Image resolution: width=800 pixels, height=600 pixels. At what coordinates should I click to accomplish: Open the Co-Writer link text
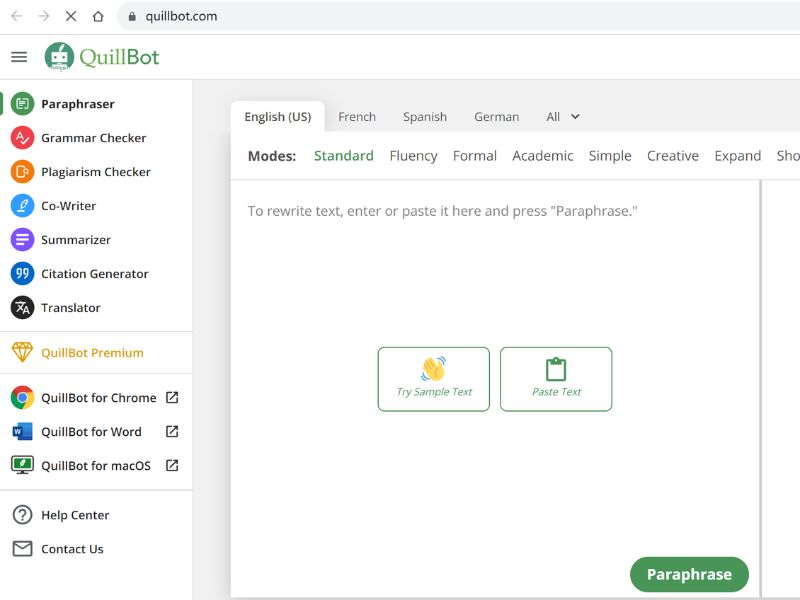[68, 206]
